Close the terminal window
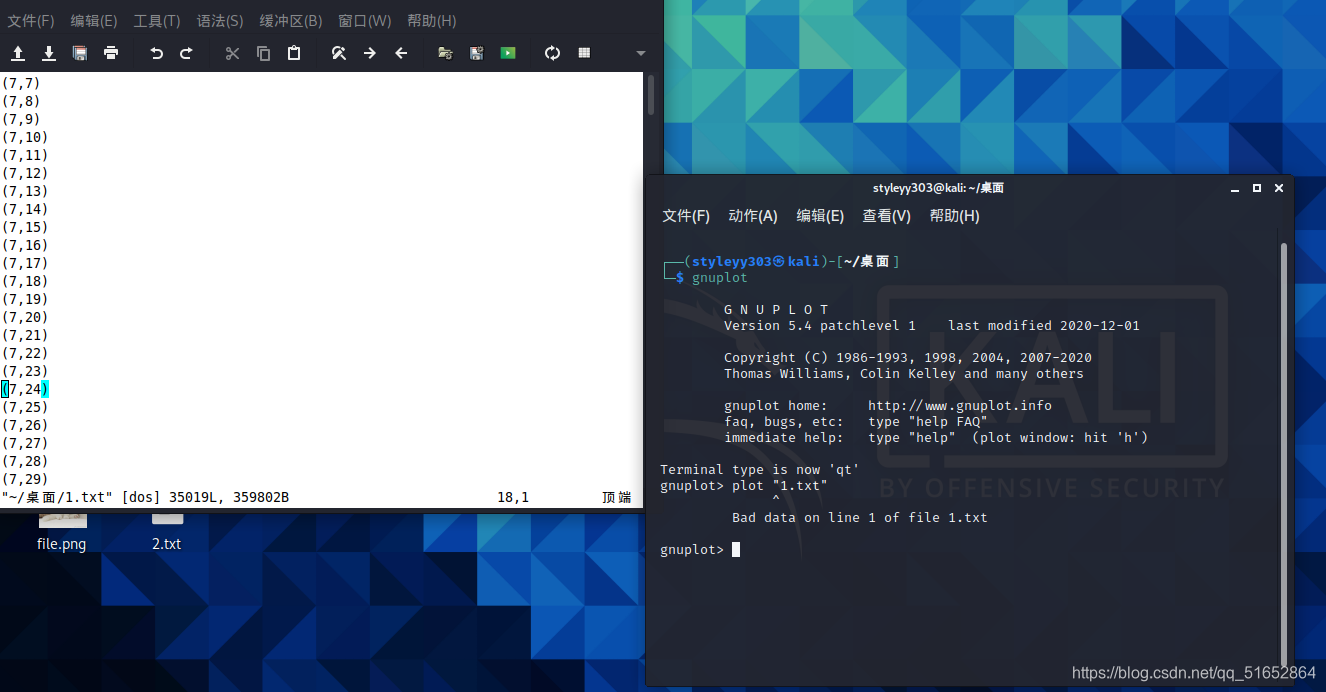The height and width of the screenshot is (692, 1326). [x=1278, y=188]
